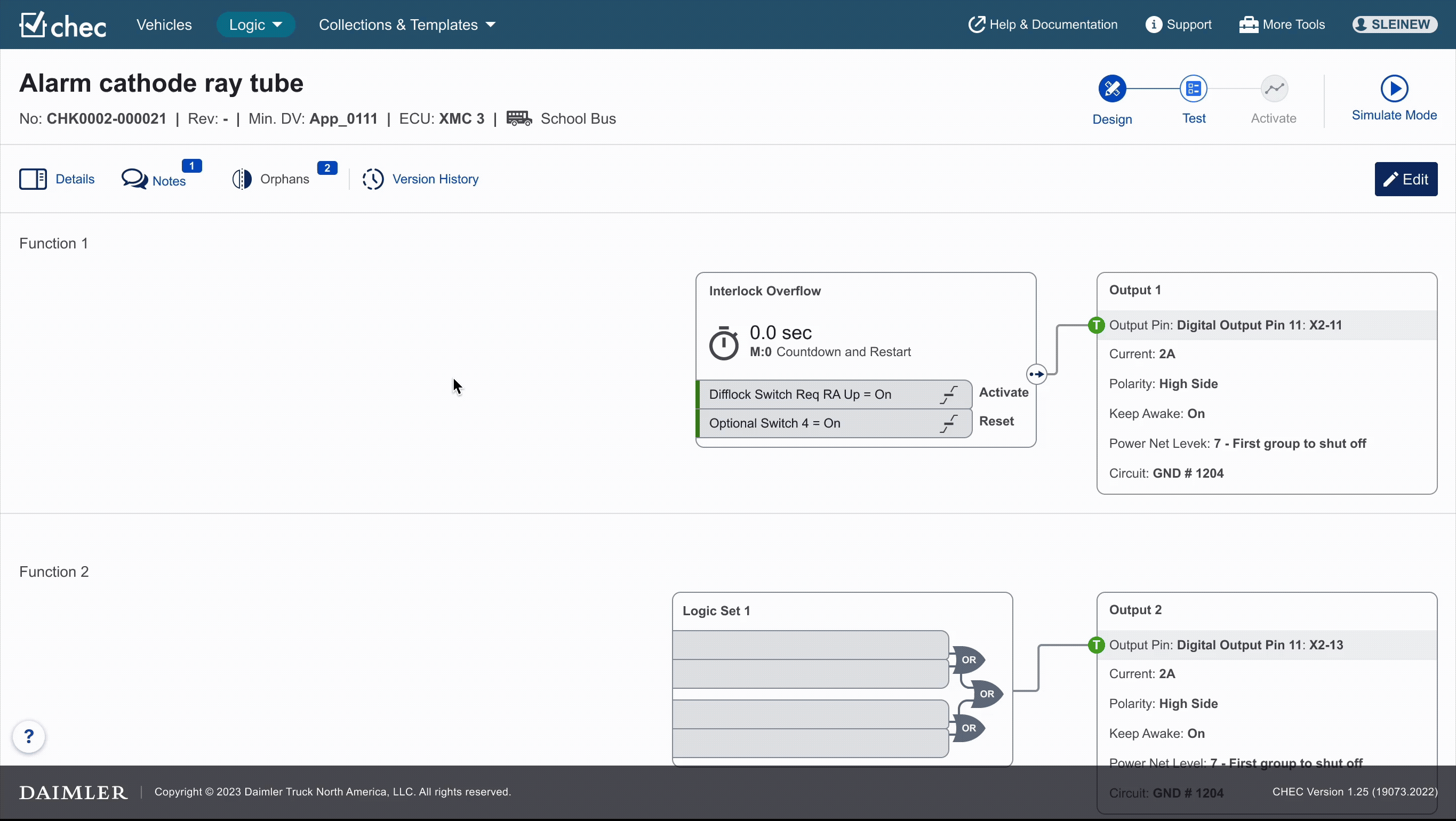Viewport: 1456px width, 821px height.
Task: Open Version History clock icon
Action: (373, 179)
